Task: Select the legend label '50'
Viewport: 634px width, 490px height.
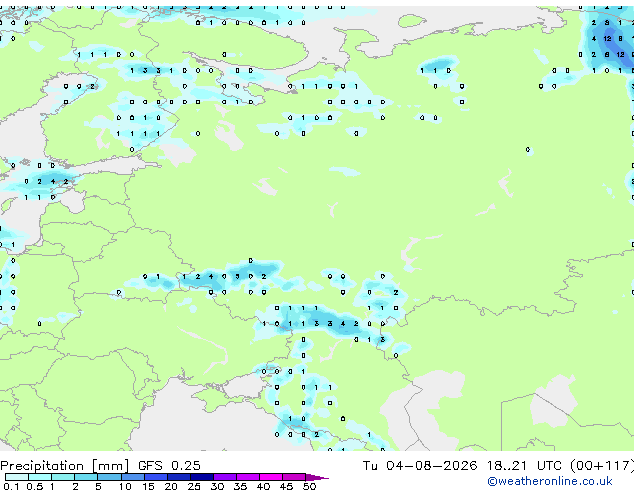Action: point(309,486)
